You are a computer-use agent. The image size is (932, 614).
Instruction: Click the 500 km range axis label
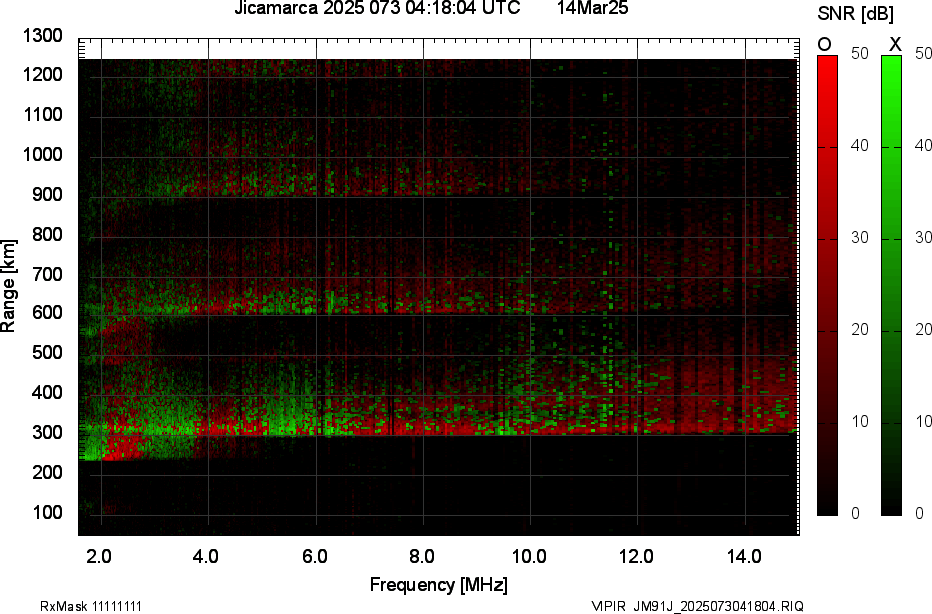click(47, 352)
